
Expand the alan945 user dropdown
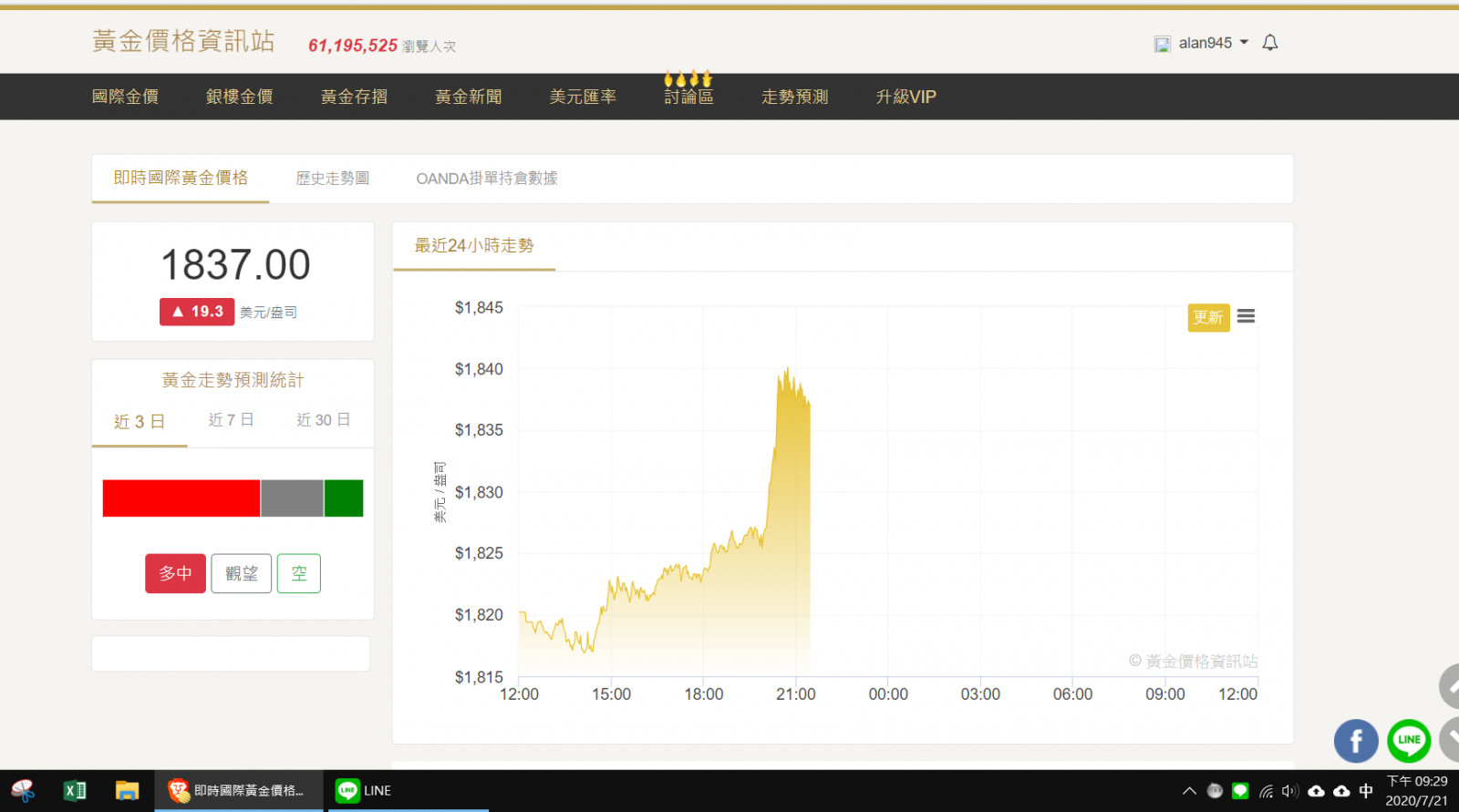1203,43
